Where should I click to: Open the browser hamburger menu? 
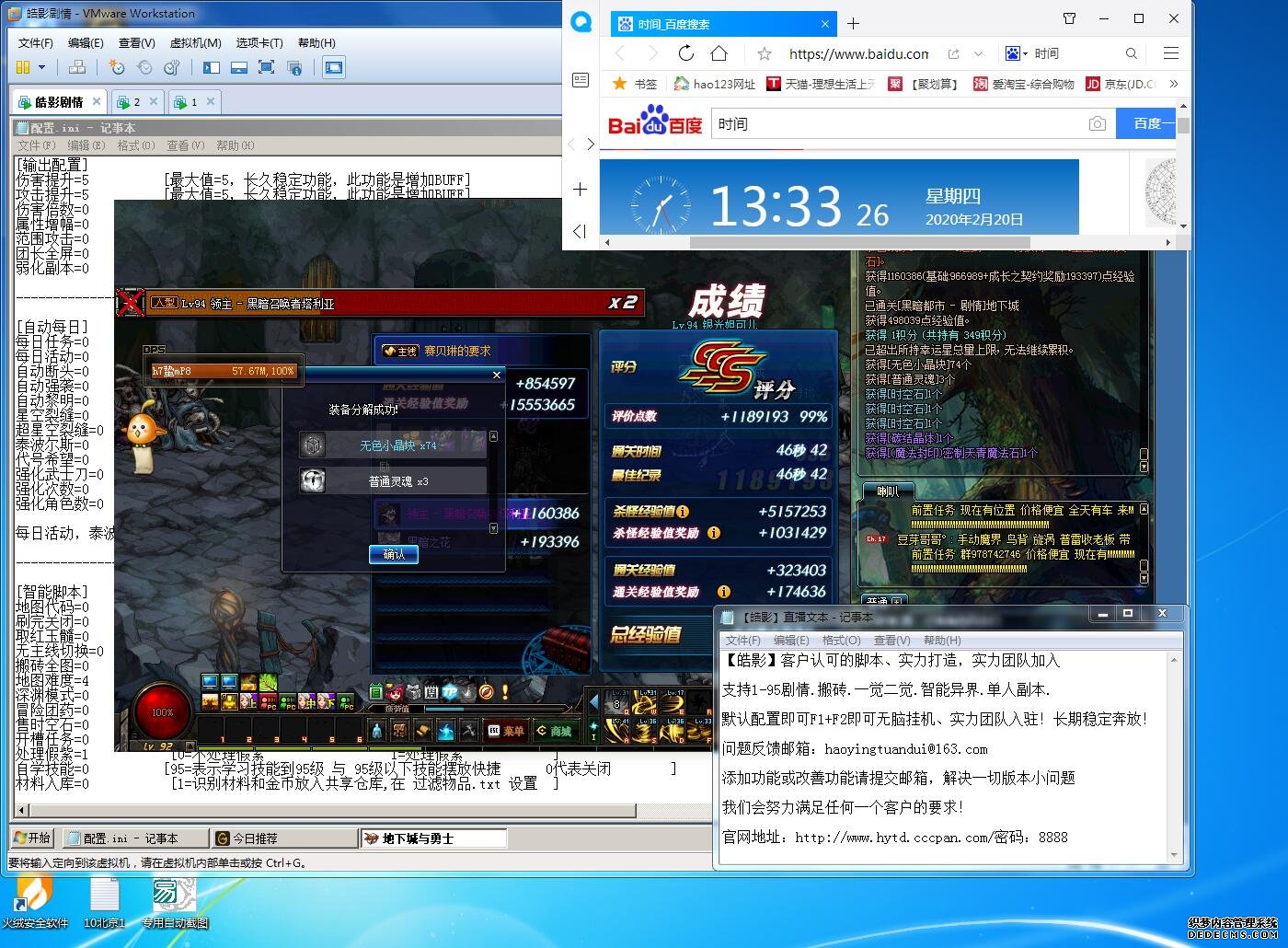(1171, 53)
